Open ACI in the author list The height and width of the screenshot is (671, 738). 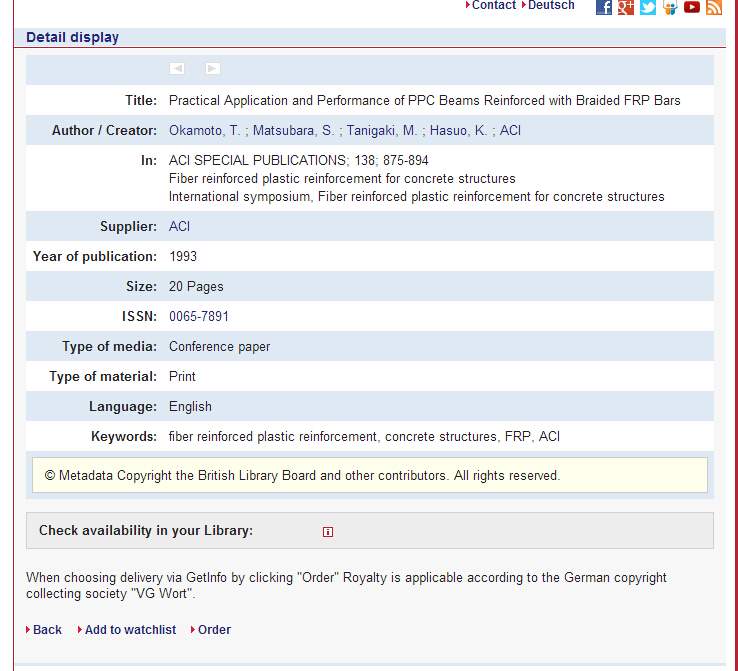(510, 130)
